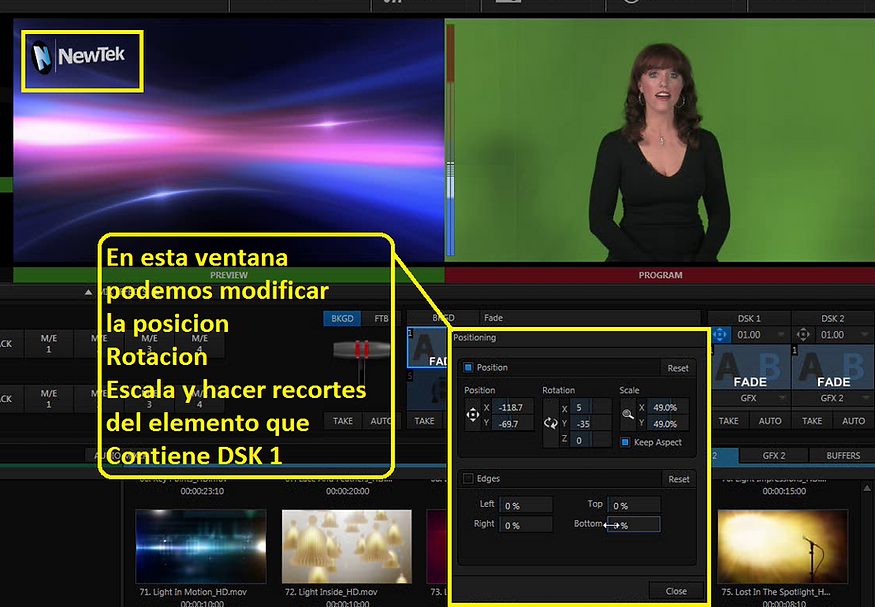Click the Edges Top percentage field
The image size is (875, 607).
pyautogui.click(x=633, y=505)
